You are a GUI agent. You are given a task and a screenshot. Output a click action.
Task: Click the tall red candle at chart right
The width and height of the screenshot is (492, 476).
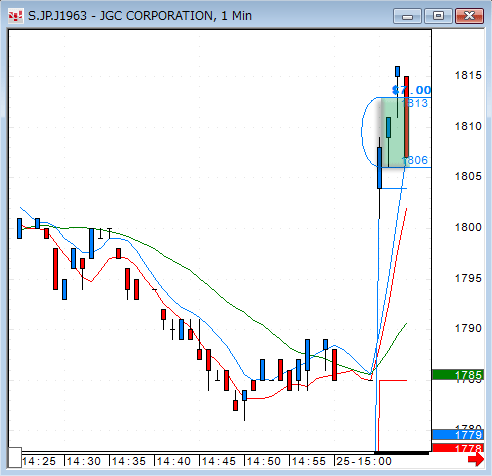point(407,117)
